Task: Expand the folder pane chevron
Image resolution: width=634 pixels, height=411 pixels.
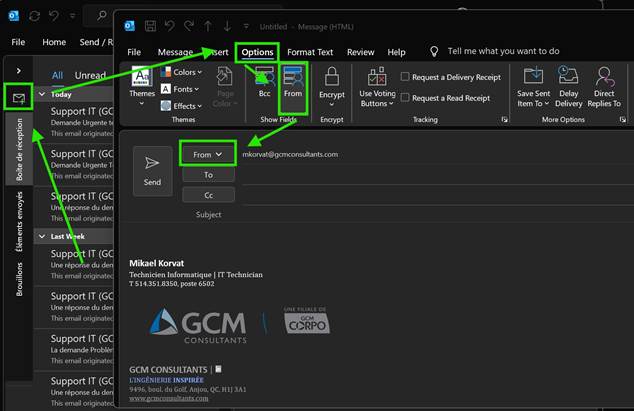Action: (x=19, y=71)
